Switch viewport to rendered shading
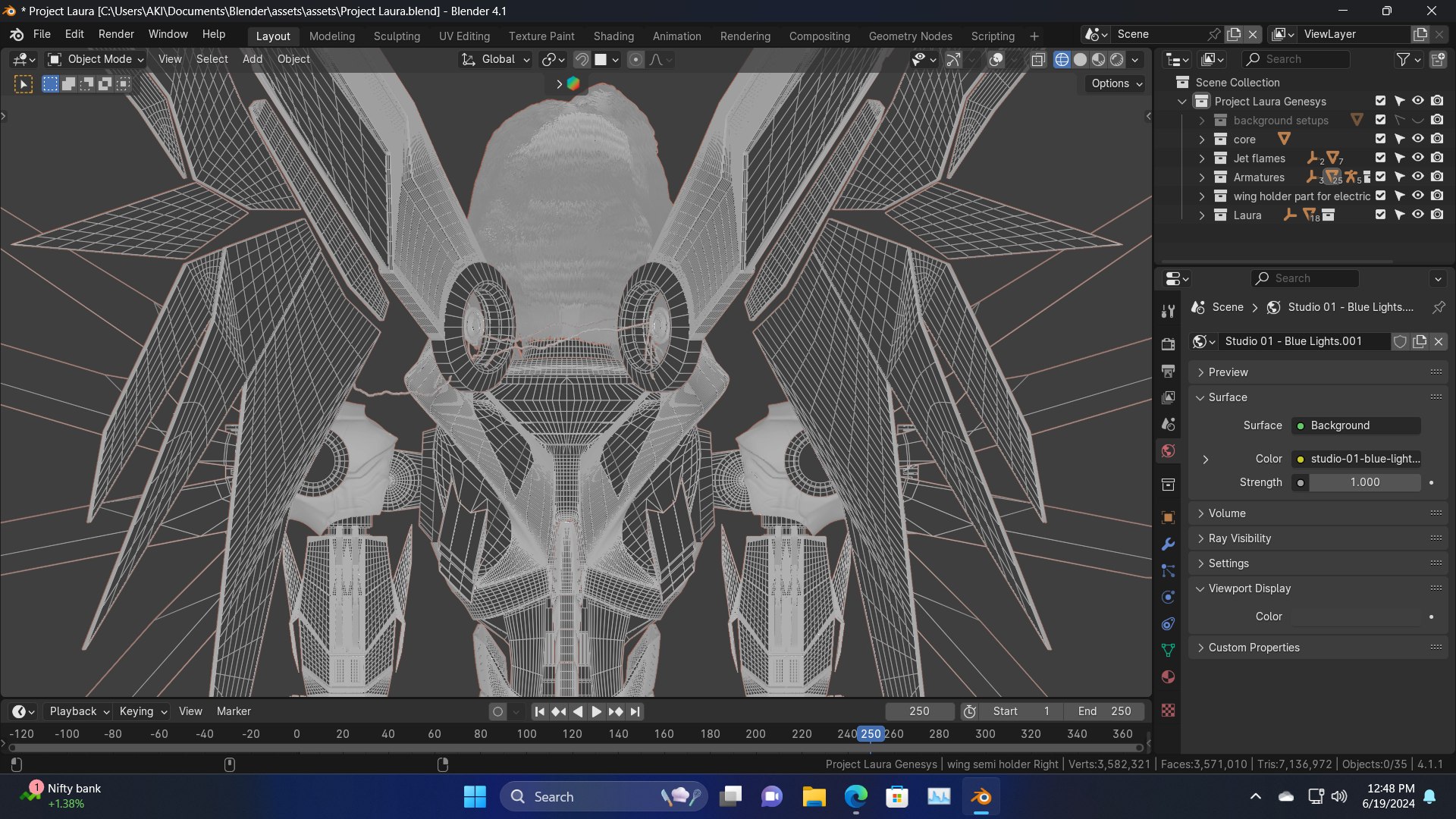Screen dimensions: 1456x819 tap(1117, 59)
